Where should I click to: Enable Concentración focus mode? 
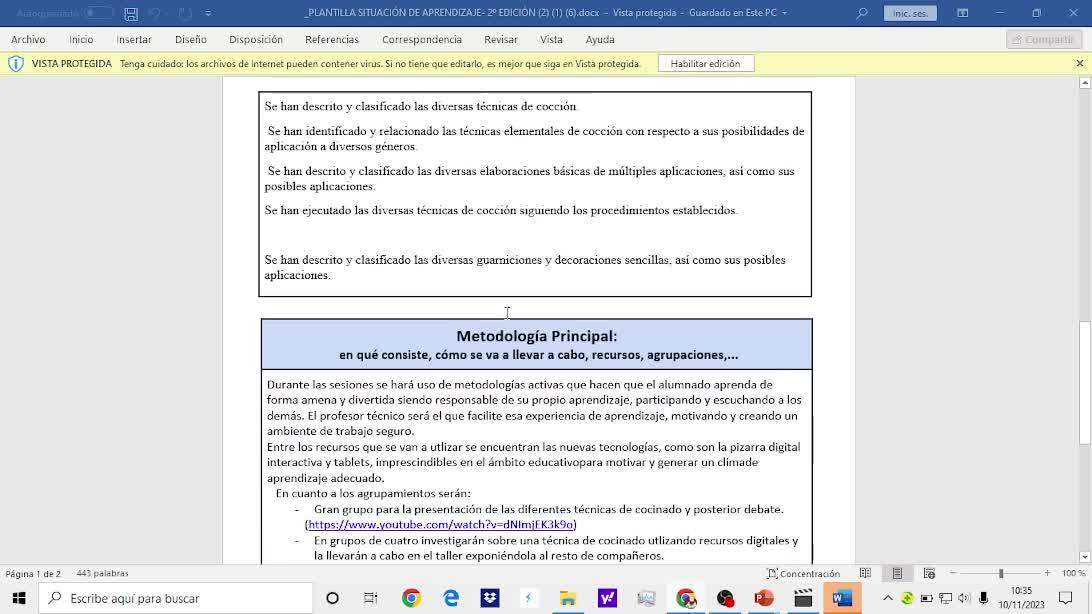803,573
